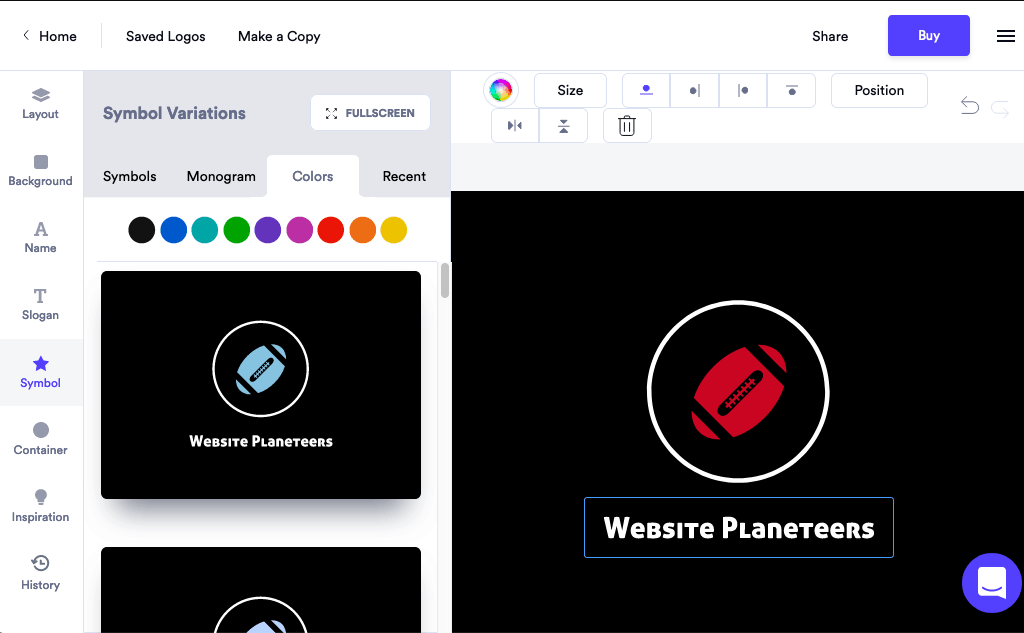The width and height of the screenshot is (1024, 633).
Task: Switch to the Recent tab
Action: [404, 176]
